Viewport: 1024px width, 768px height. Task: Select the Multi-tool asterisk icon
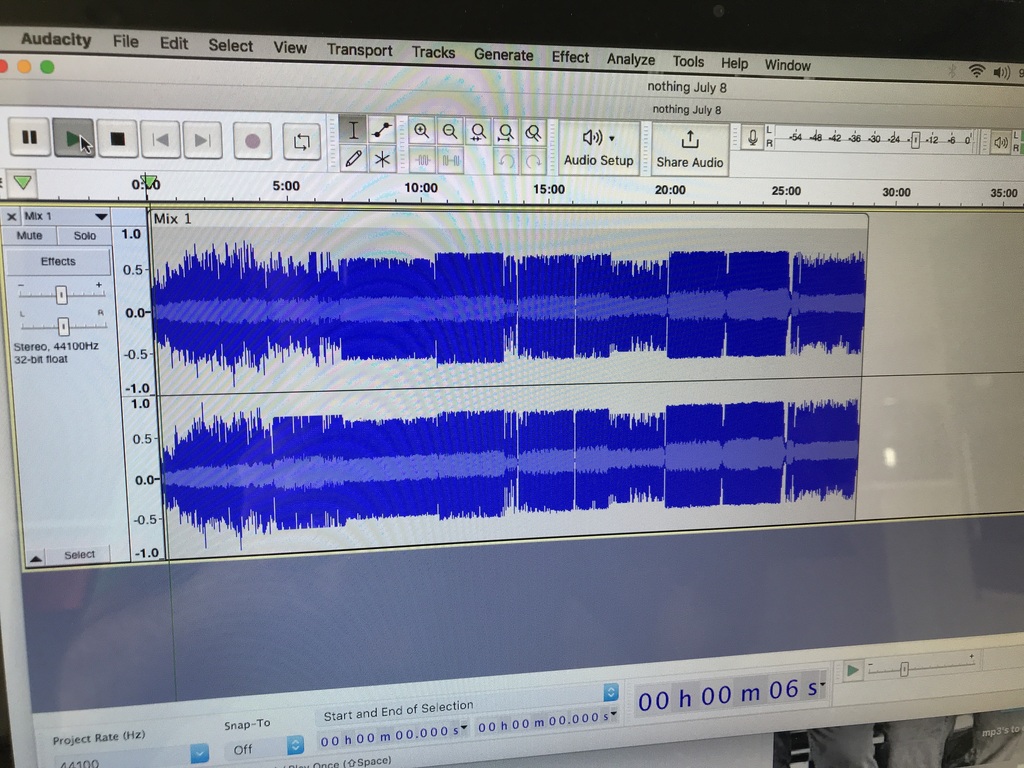point(382,159)
